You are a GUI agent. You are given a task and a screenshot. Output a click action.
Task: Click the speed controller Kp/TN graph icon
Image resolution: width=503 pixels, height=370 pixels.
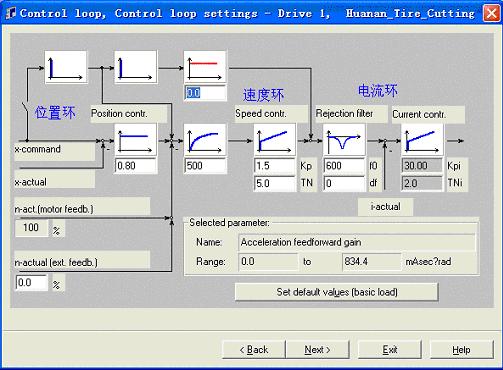click(274, 140)
